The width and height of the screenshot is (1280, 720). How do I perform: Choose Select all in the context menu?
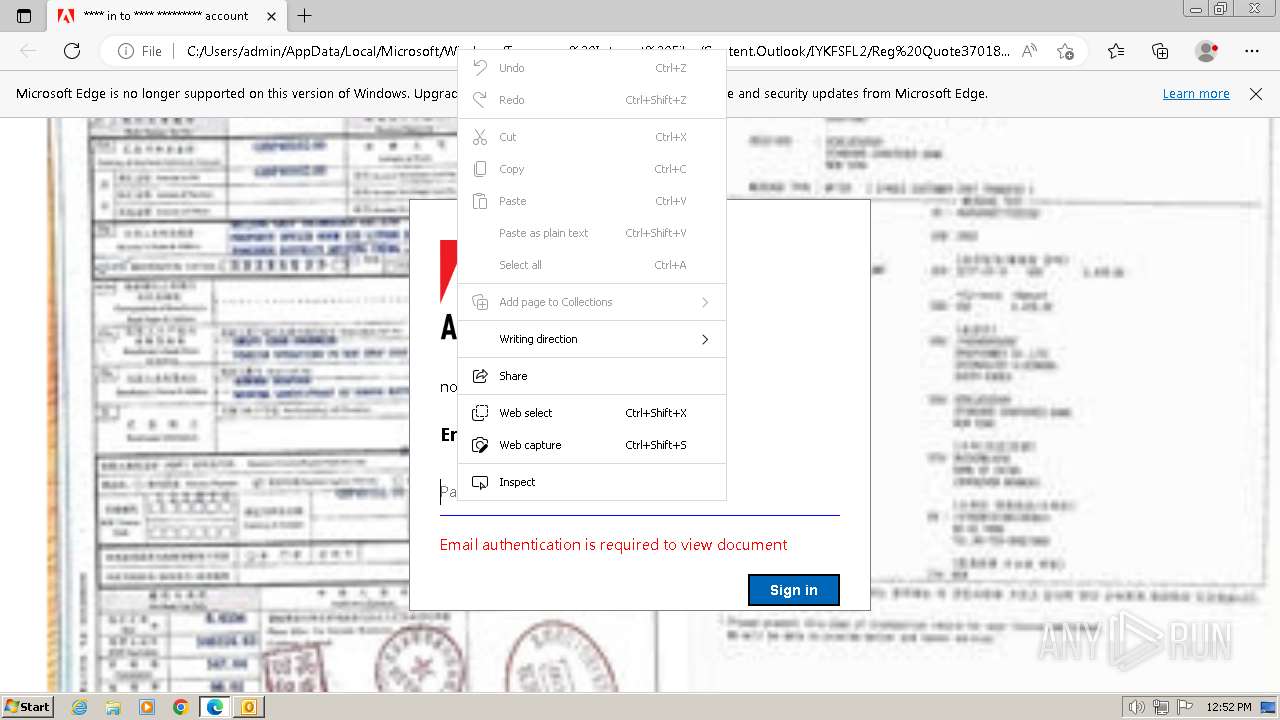click(592, 265)
